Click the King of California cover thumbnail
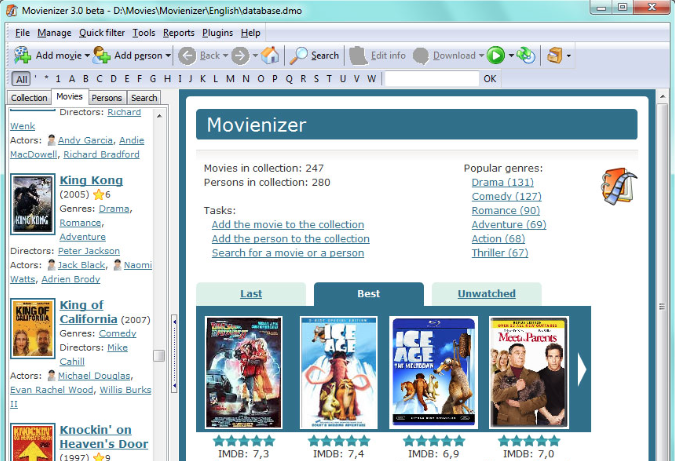Viewport: 675px width, 461px height. 33,328
